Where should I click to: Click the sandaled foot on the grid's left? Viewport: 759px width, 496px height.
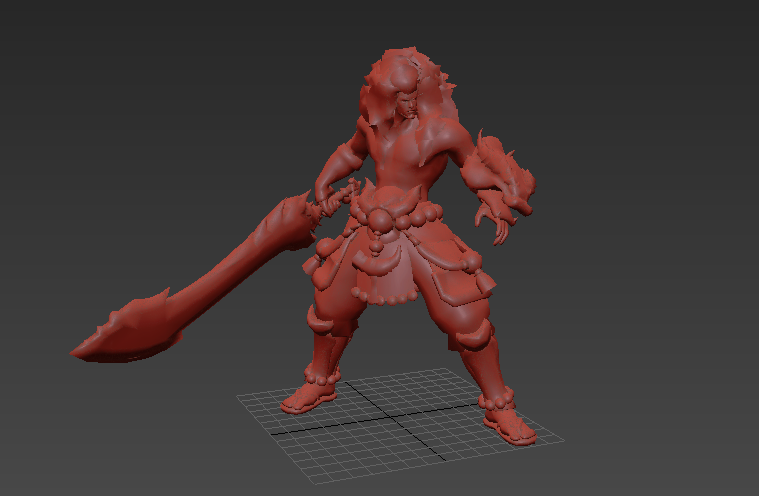pyautogui.click(x=302, y=401)
